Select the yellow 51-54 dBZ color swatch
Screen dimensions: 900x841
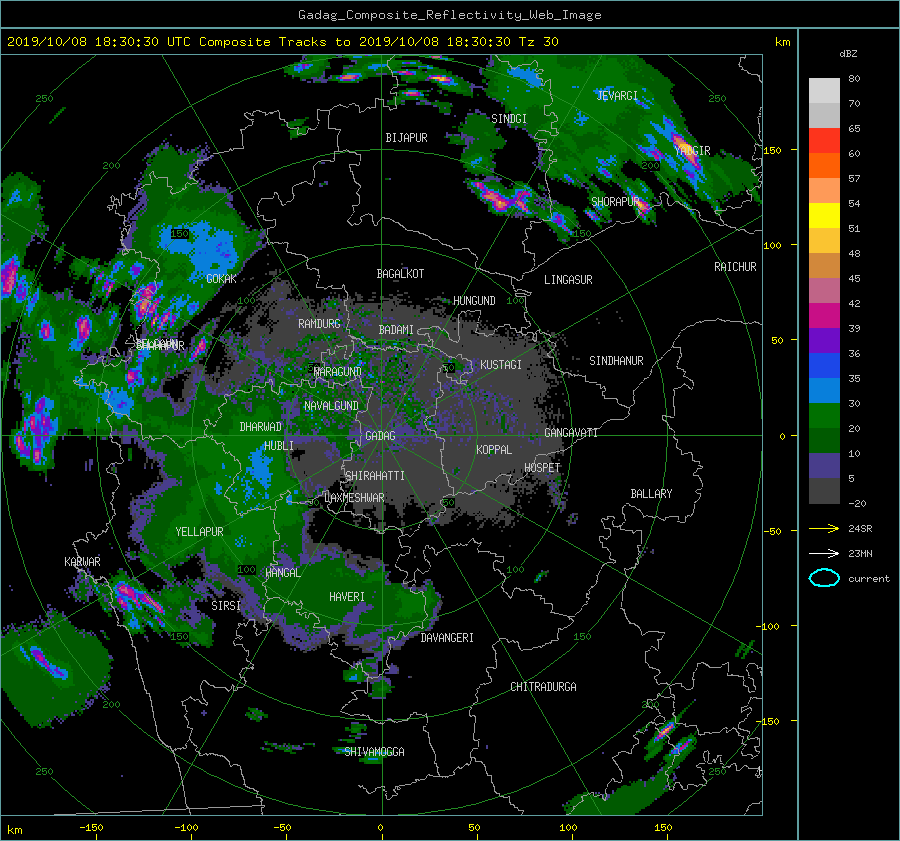824,215
